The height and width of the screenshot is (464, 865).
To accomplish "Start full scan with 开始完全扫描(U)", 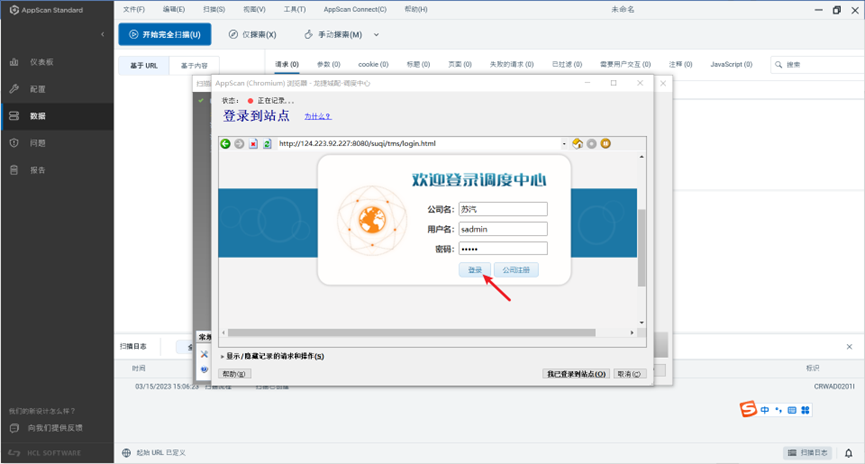I will tap(165, 34).
